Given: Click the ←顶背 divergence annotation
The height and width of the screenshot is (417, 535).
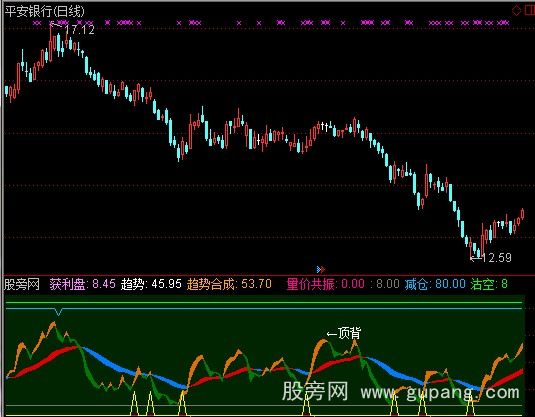Looking at the screenshot, I should click(344, 333).
